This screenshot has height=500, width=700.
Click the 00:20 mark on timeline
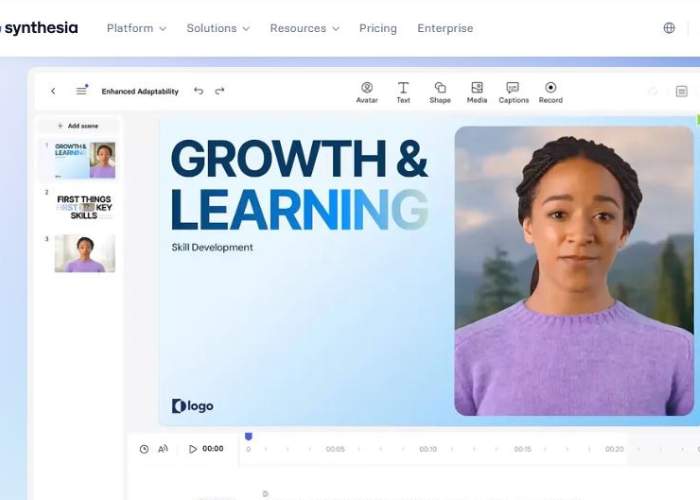coord(614,449)
